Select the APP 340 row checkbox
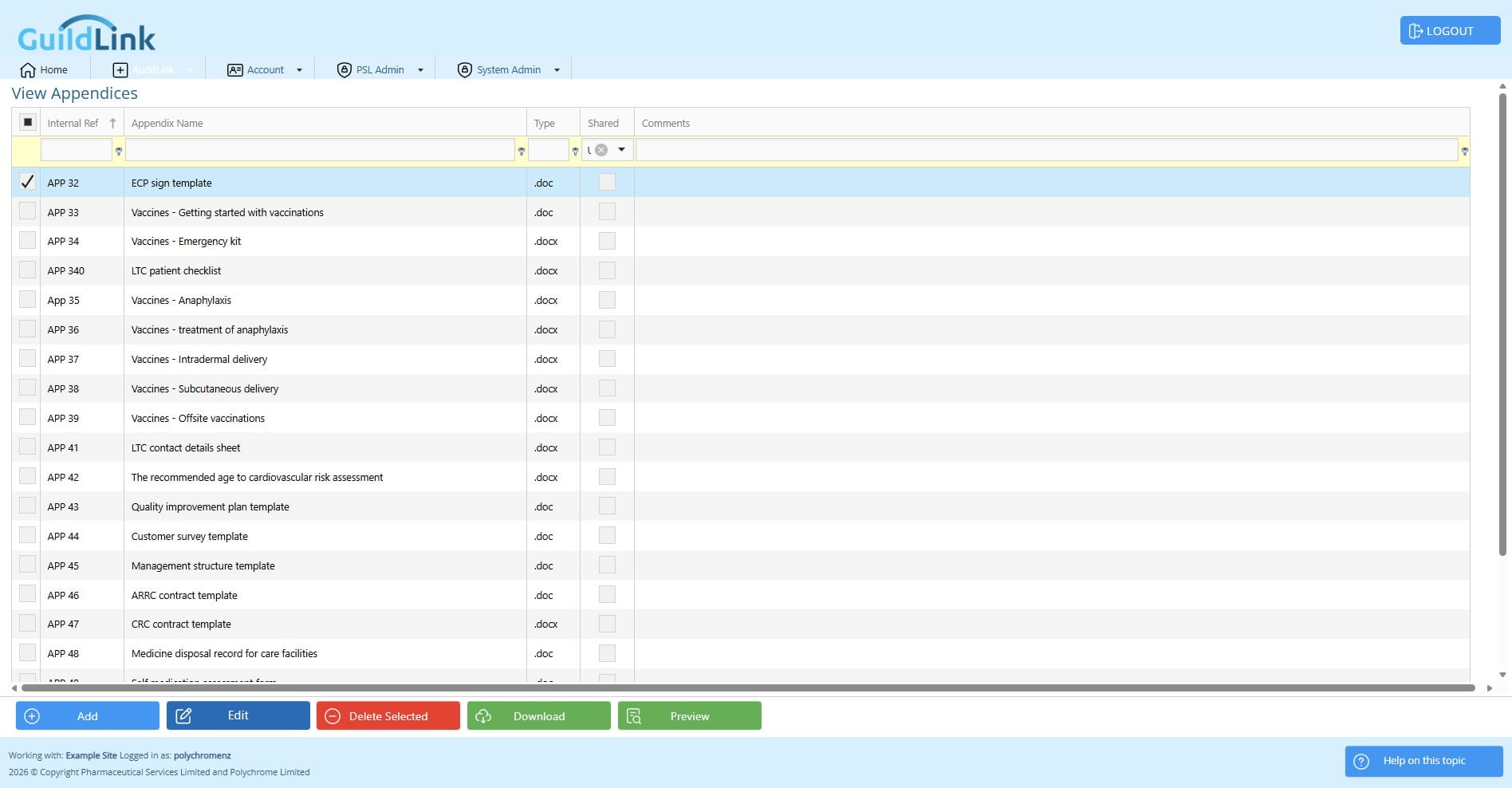Screen dimensions: 1512x788 click(x=28, y=270)
